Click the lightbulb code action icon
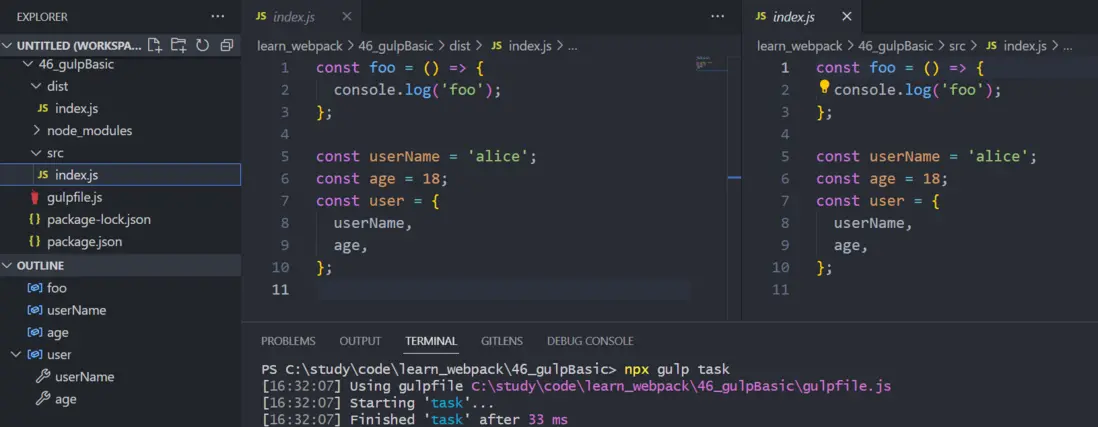The width and height of the screenshot is (1098, 427). coord(824,88)
